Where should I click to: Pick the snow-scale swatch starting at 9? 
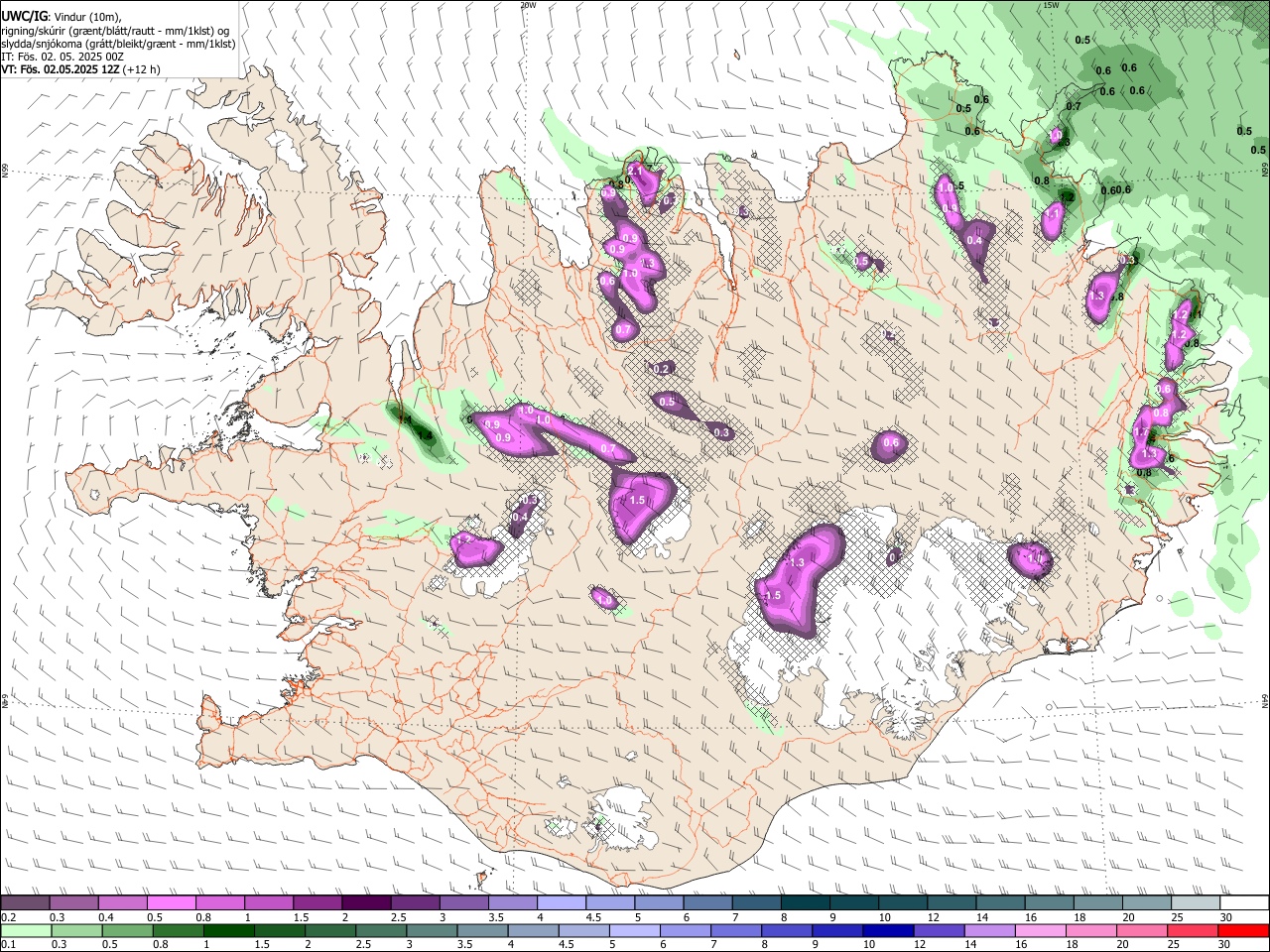click(x=853, y=903)
